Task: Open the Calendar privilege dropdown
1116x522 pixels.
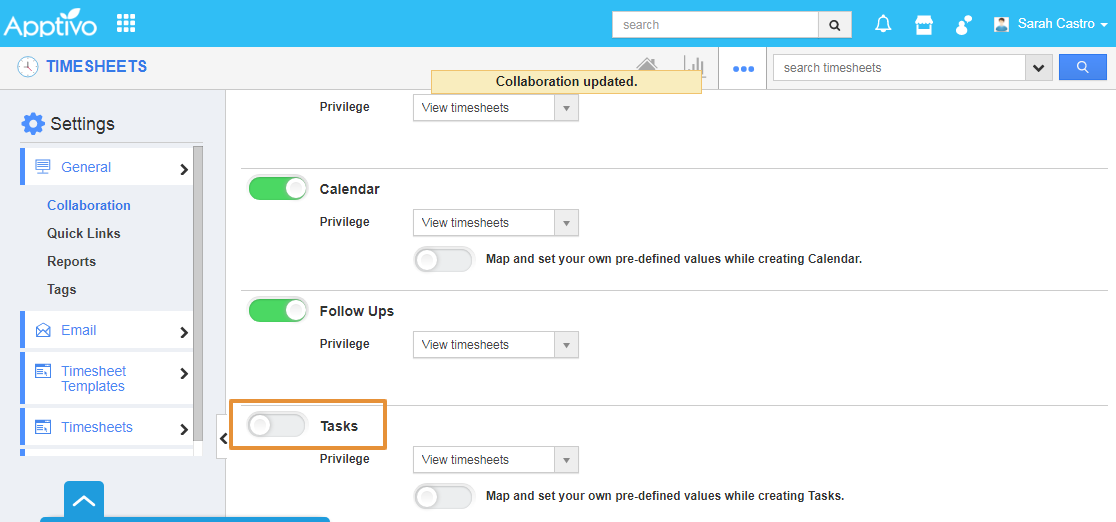Action: click(x=495, y=223)
